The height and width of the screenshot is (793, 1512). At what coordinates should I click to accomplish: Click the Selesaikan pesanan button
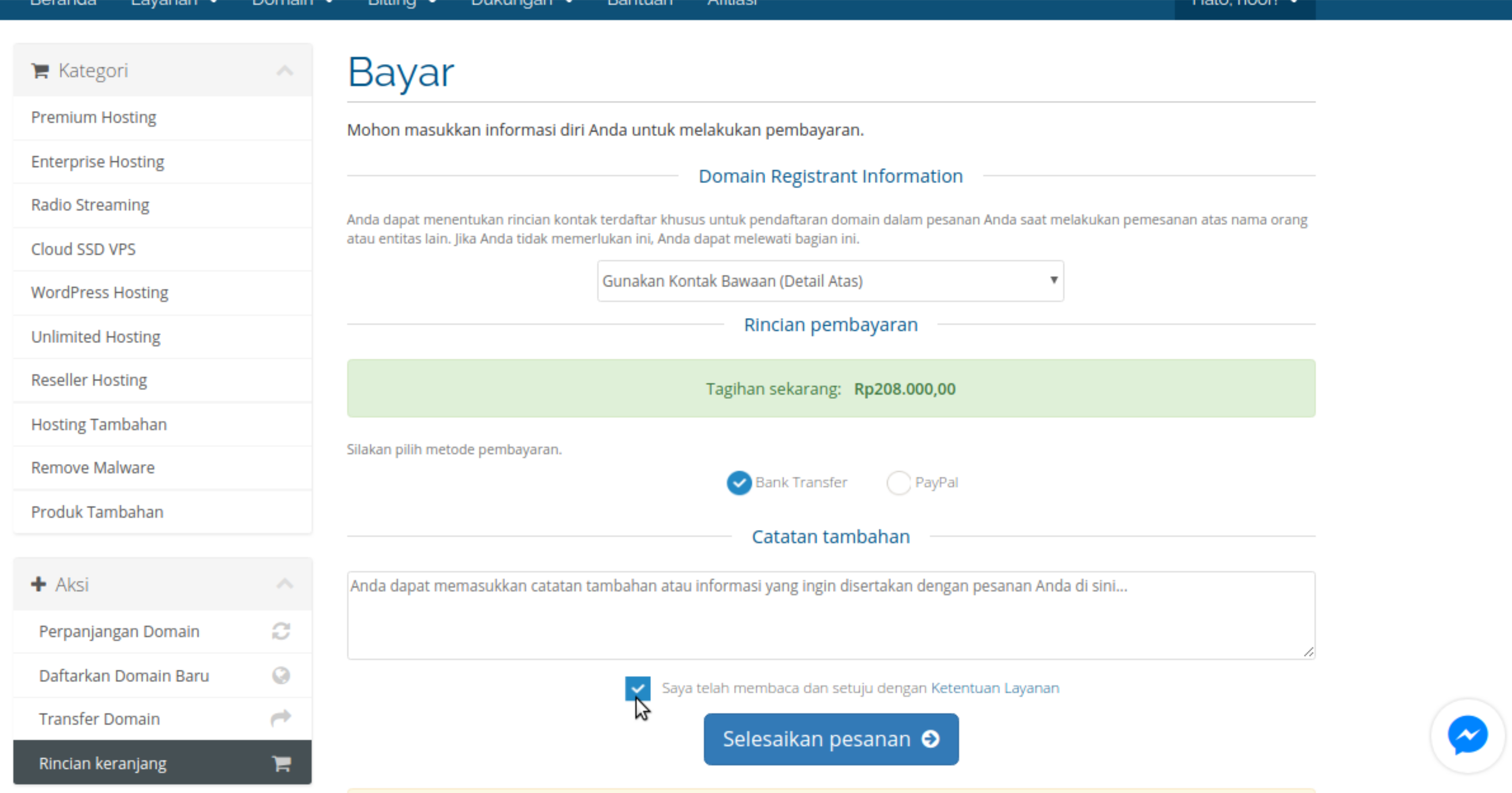[x=830, y=739]
